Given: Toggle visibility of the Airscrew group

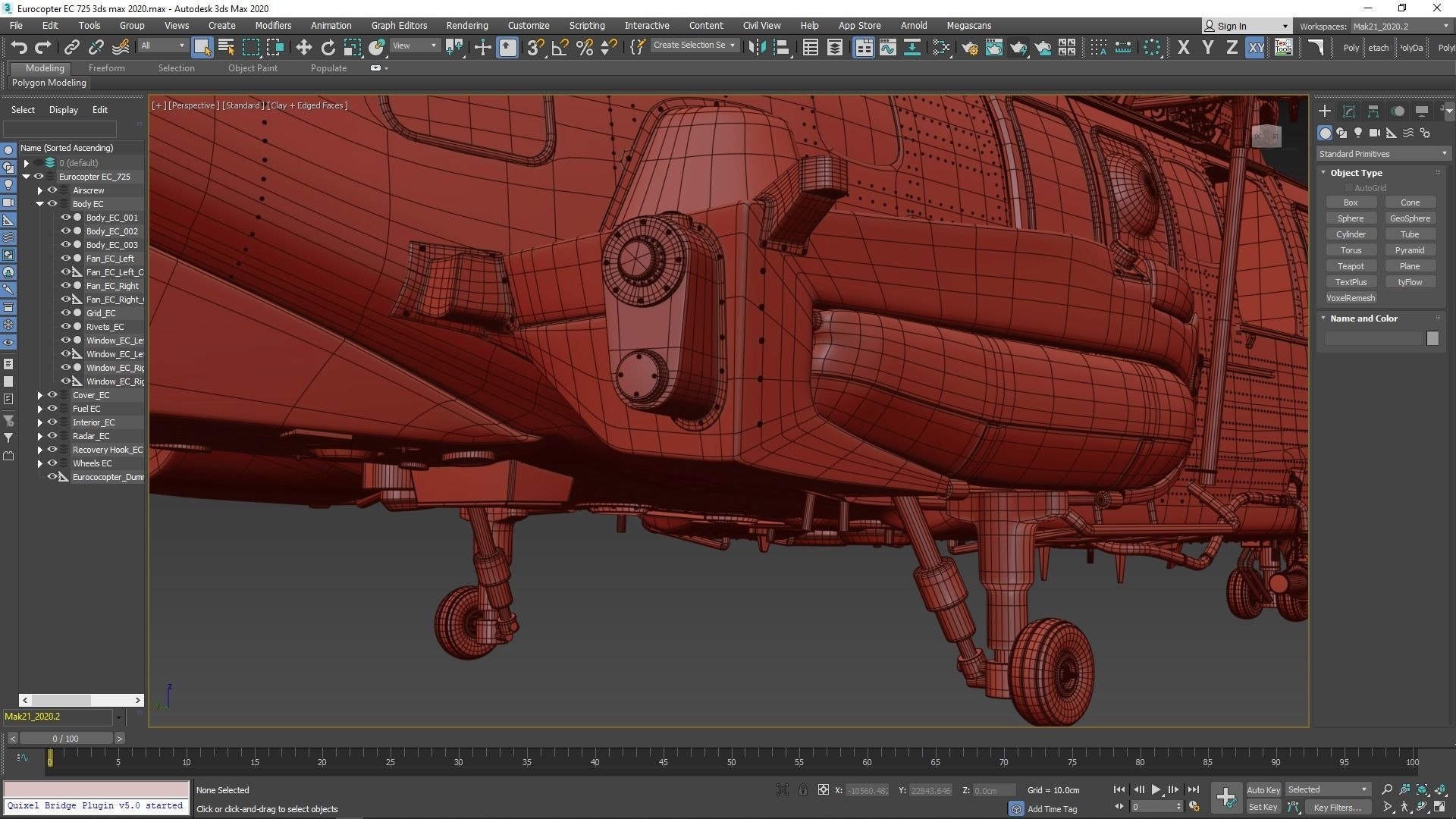Looking at the screenshot, I should coord(52,190).
